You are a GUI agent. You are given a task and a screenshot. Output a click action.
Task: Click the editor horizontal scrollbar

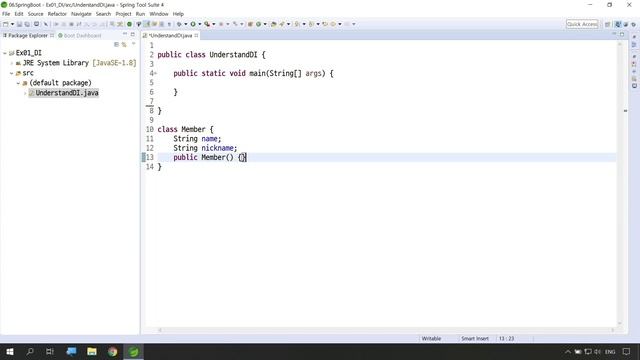point(386,330)
